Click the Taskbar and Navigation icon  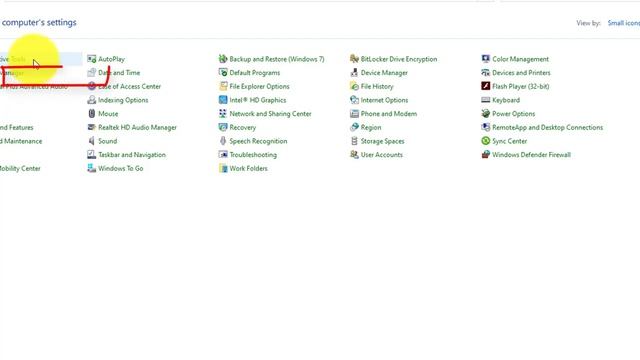click(x=91, y=155)
